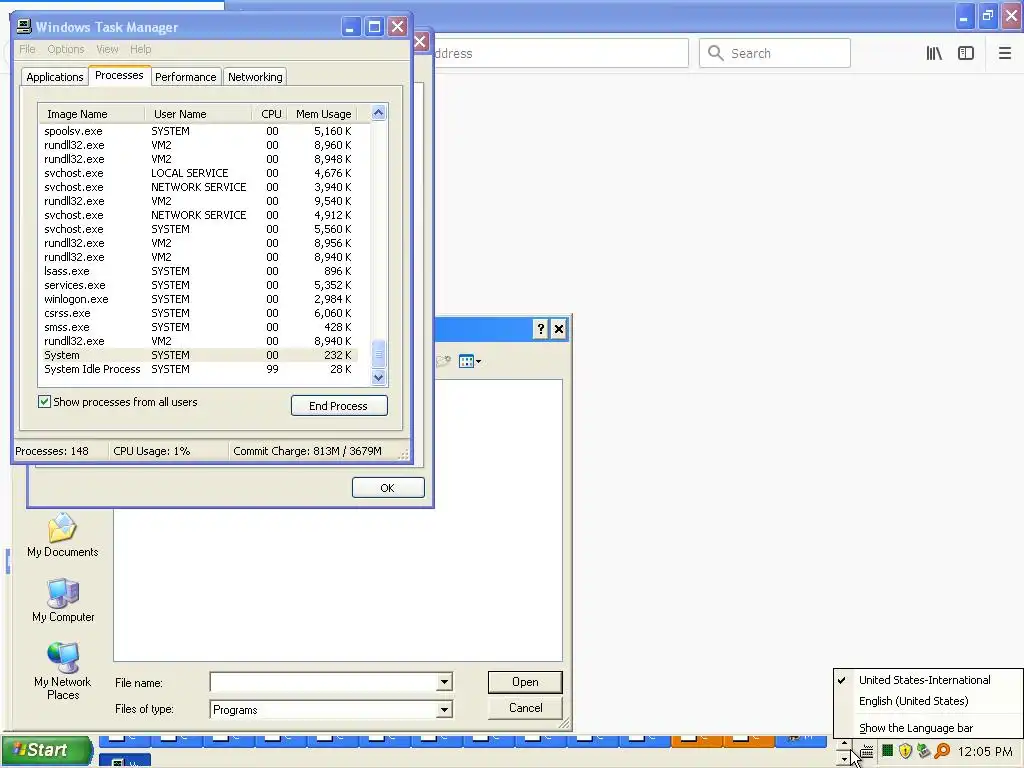This screenshot has height=768, width=1024.
Task: Click the create new folder icon
Action: [x=444, y=360]
